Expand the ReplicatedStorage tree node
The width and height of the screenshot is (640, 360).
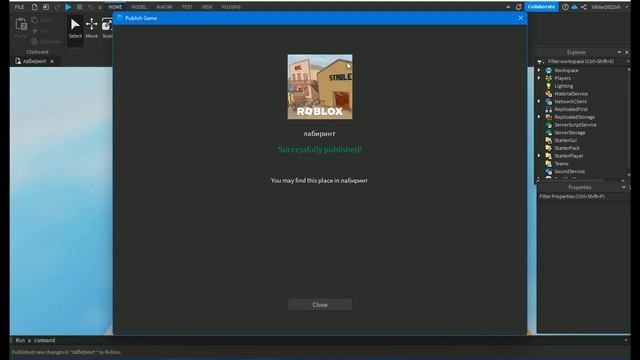pos(539,117)
